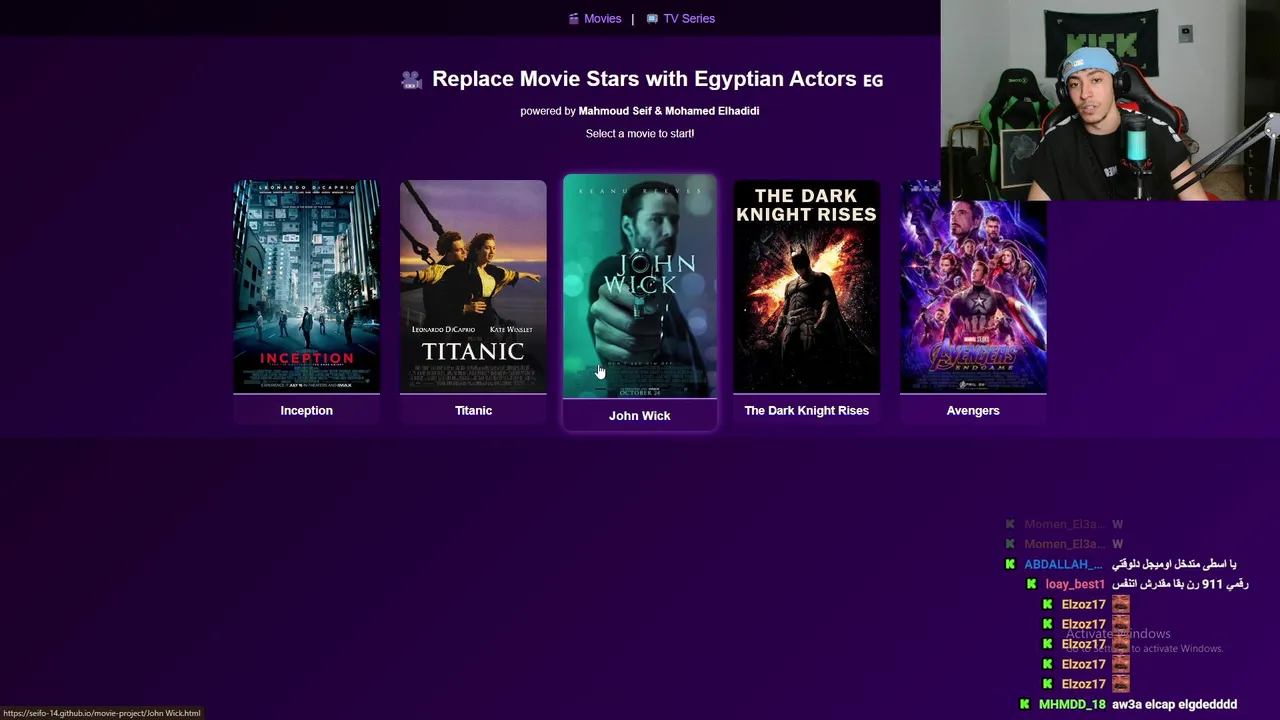Image resolution: width=1280 pixels, height=720 pixels.
Task: Click the TV icon beside TV Series
Action: [x=652, y=18]
